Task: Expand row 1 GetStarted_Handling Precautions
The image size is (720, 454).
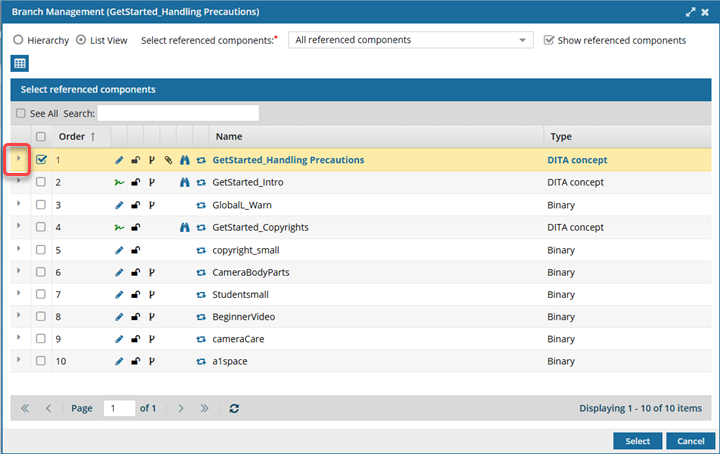Action: [x=19, y=159]
